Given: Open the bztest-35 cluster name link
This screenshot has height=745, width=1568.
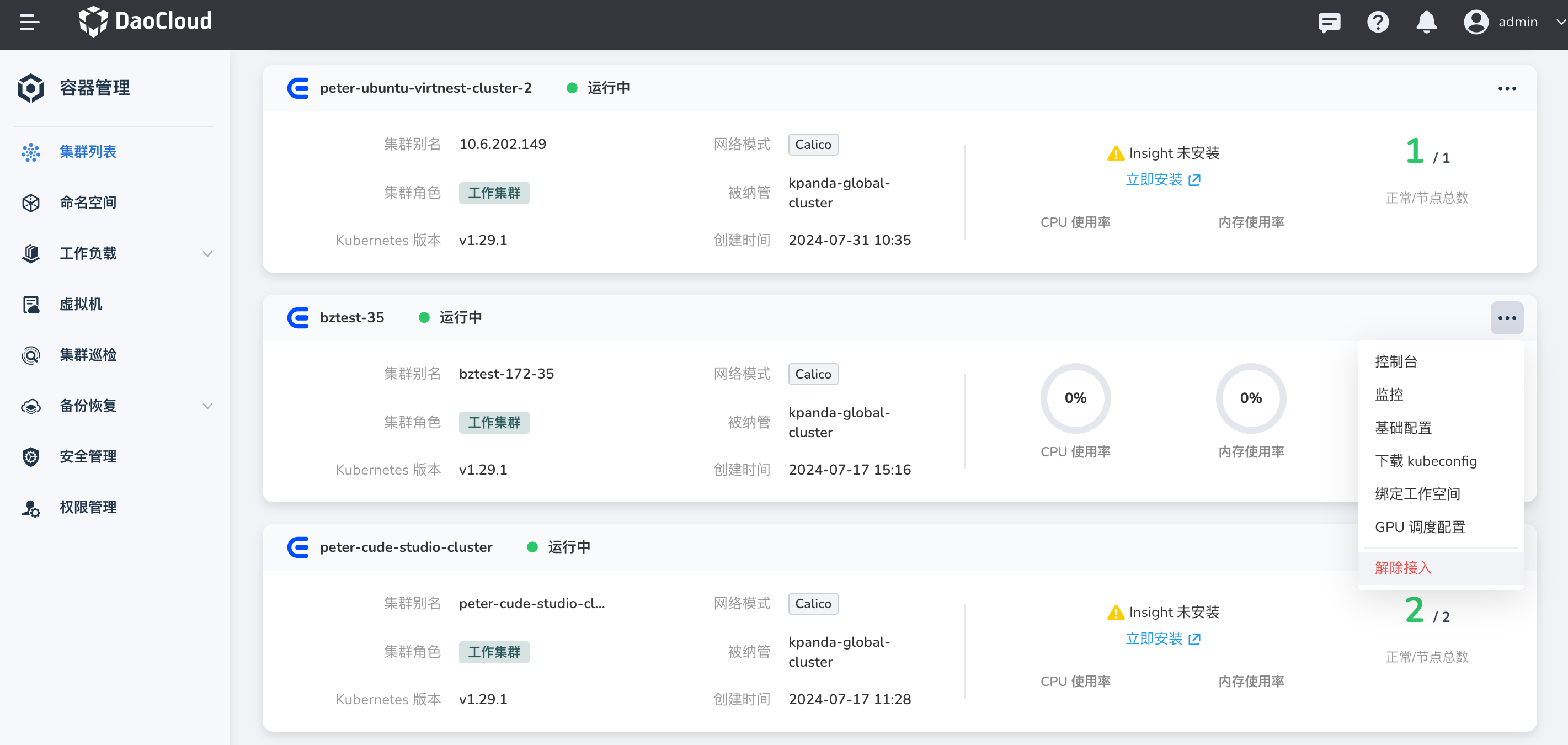Looking at the screenshot, I should (352, 318).
